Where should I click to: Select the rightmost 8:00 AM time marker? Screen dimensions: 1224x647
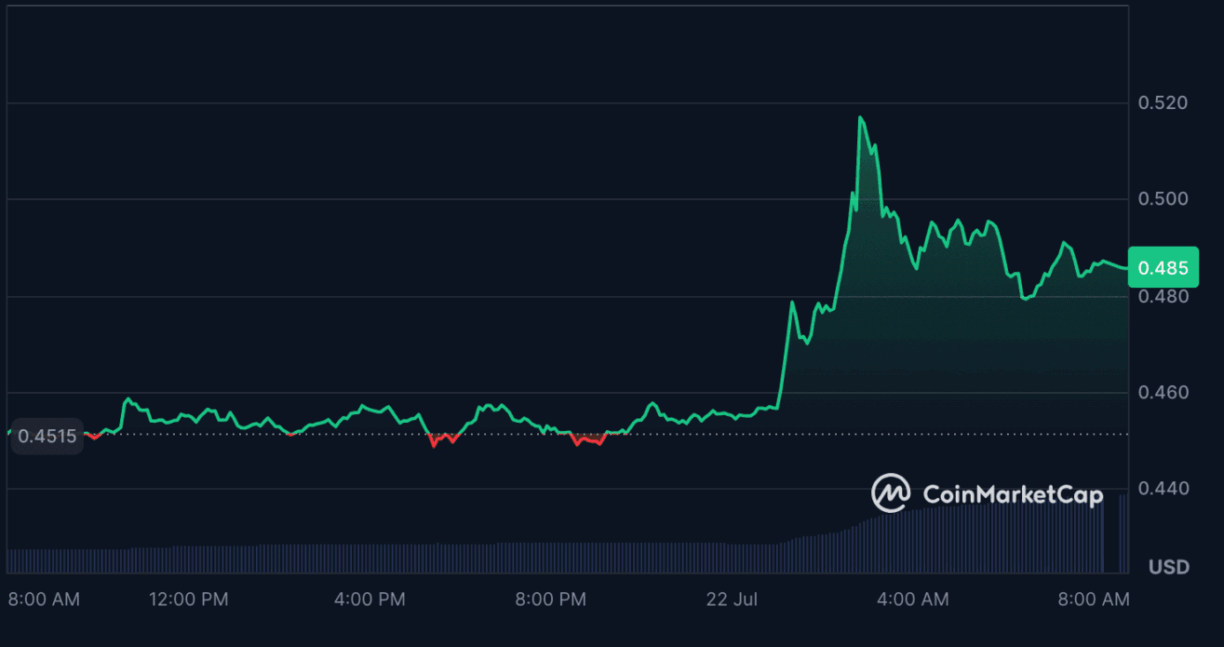(1093, 600)
